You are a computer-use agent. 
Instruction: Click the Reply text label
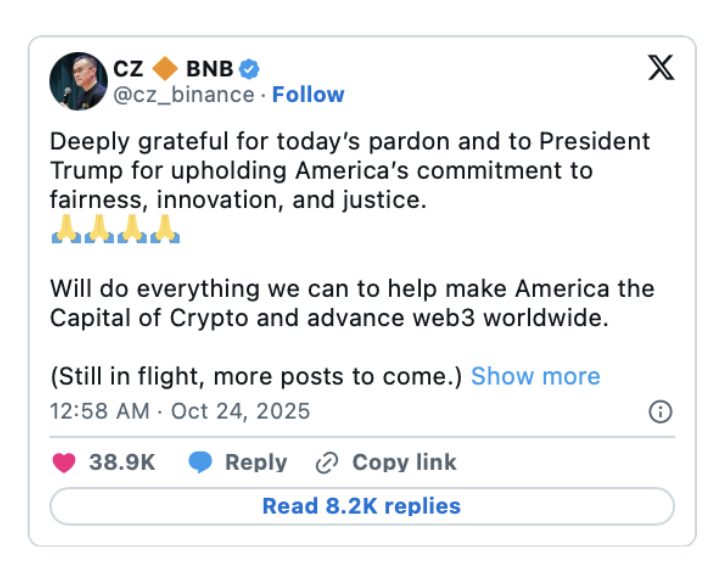pos(255,462)
